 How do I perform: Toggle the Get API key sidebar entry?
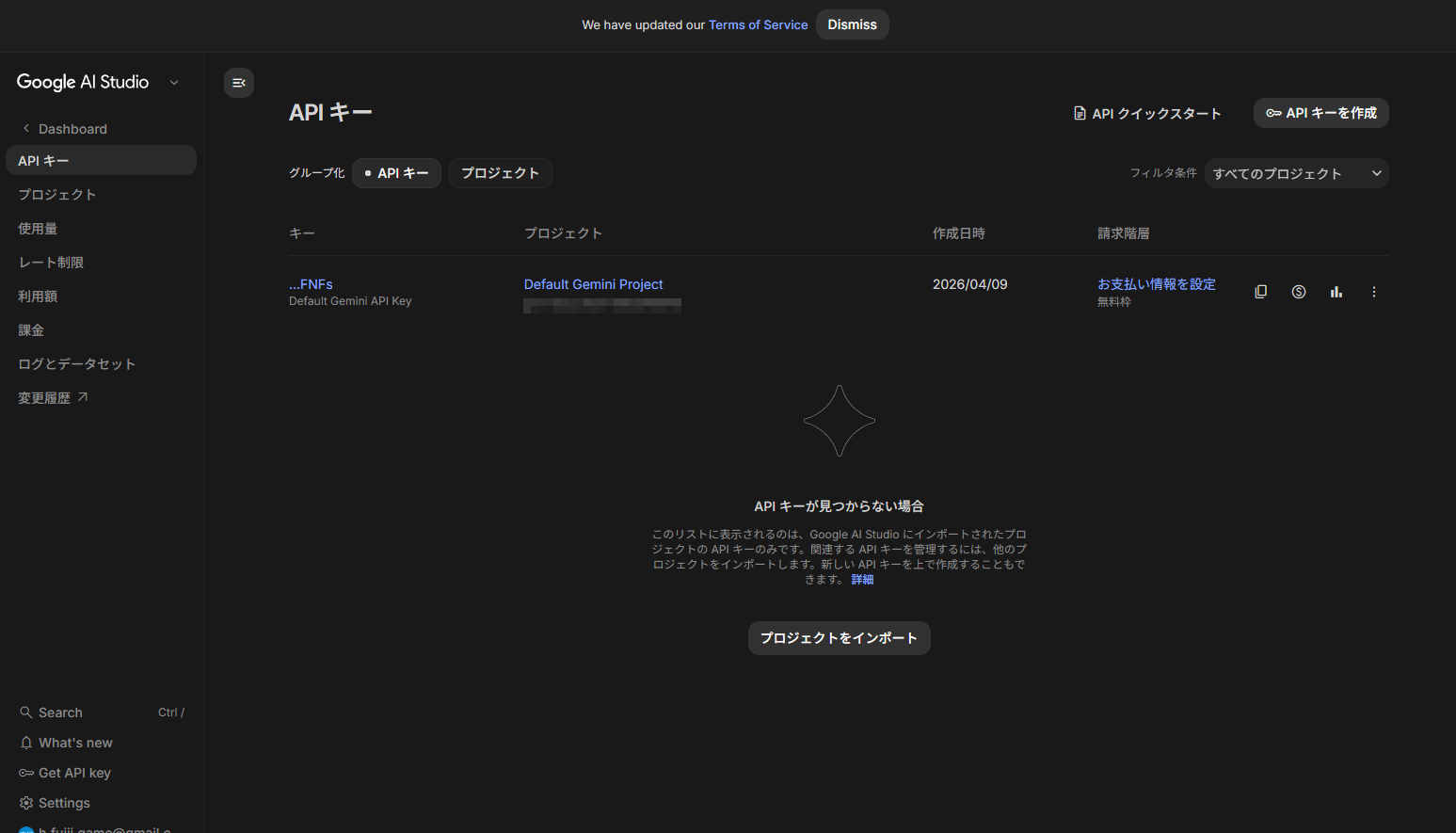click(x=73, y=772)
